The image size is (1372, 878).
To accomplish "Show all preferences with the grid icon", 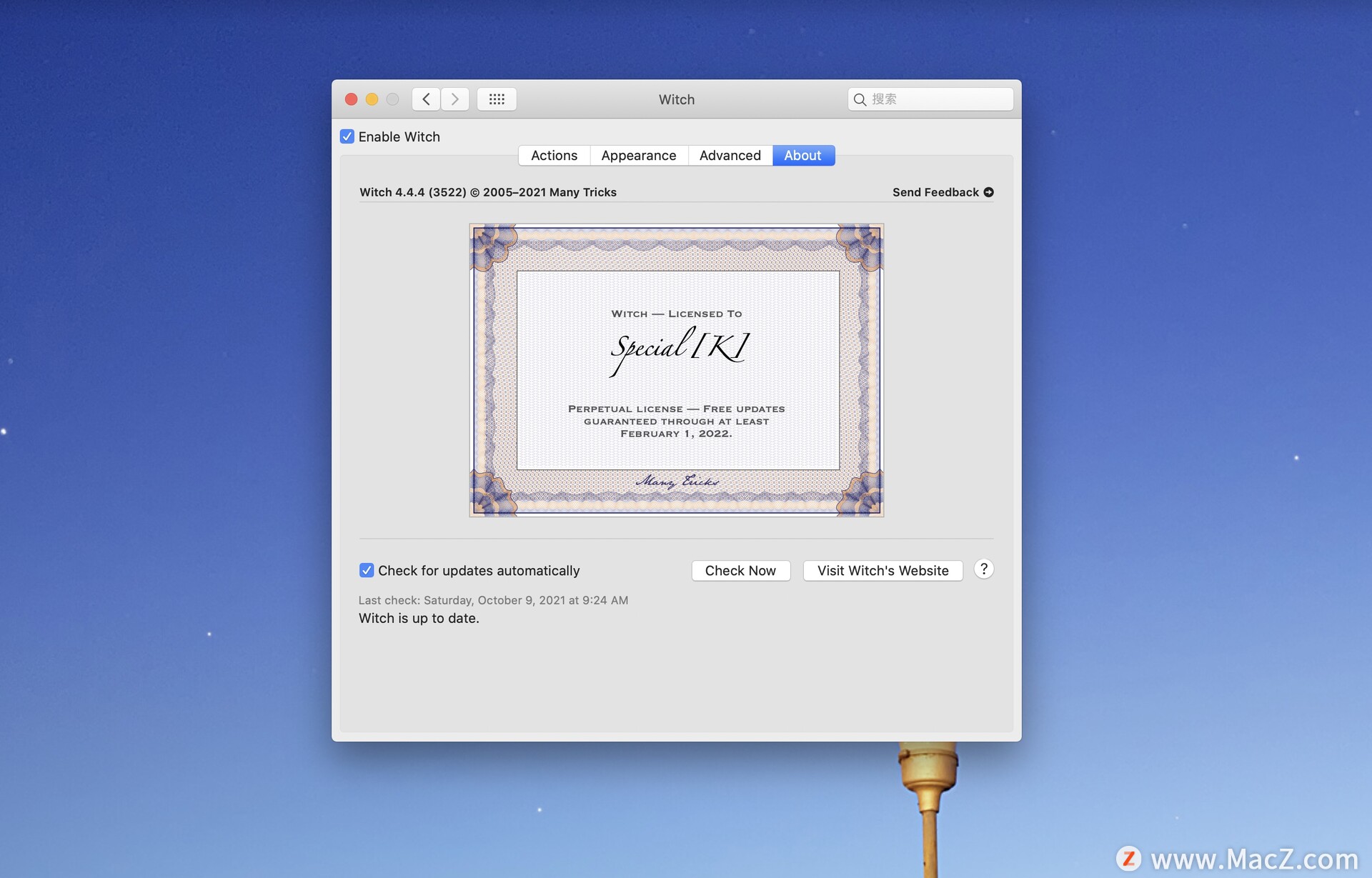I will pos(497,99).
